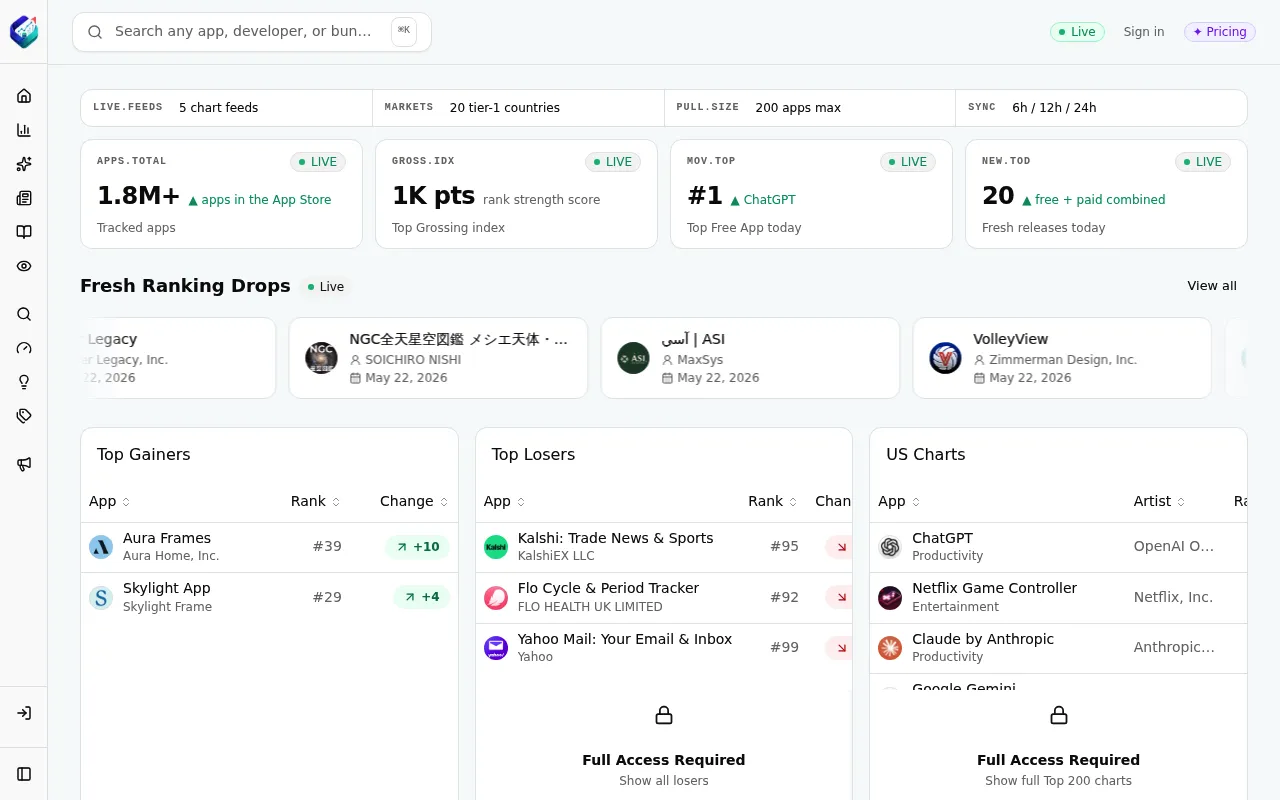Focus the app search field
This screenshot has width=1280, height=800.
252,32
